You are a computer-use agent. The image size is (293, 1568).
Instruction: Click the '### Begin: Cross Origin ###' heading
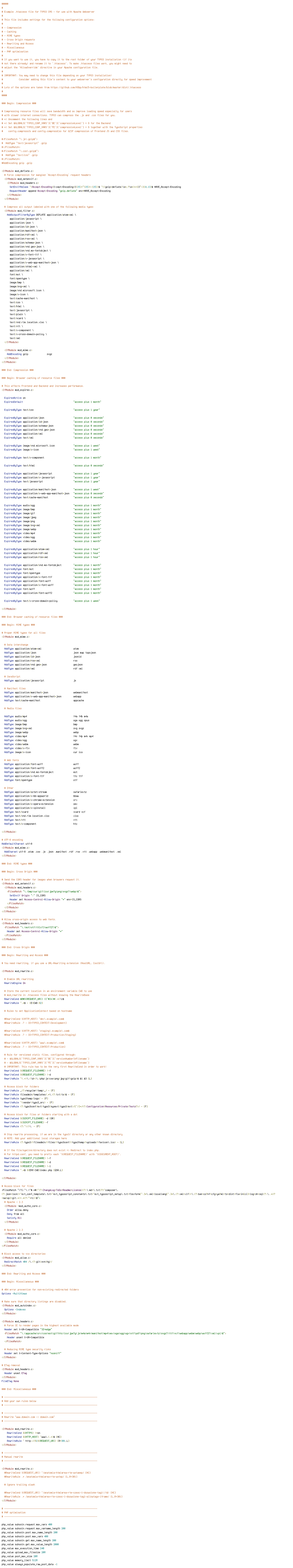coord(19,871)
